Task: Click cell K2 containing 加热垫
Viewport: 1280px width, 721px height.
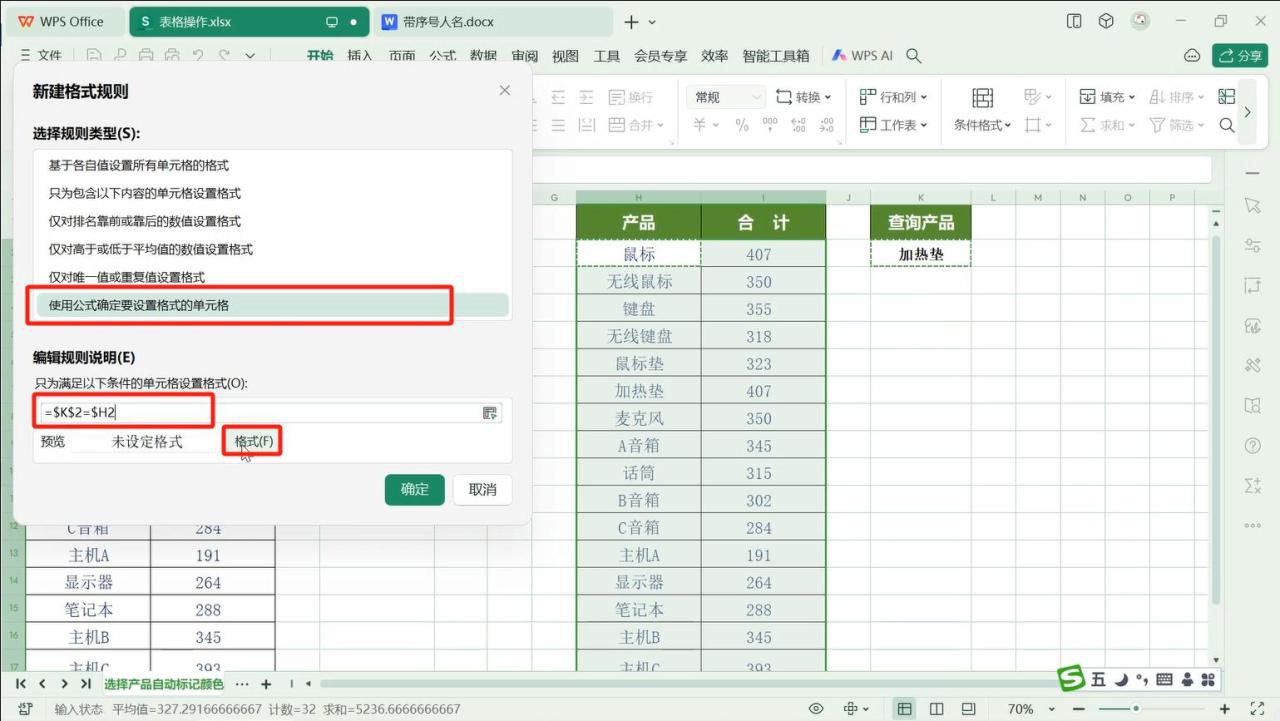Action: pyautogui.click(x=920, y=254)
